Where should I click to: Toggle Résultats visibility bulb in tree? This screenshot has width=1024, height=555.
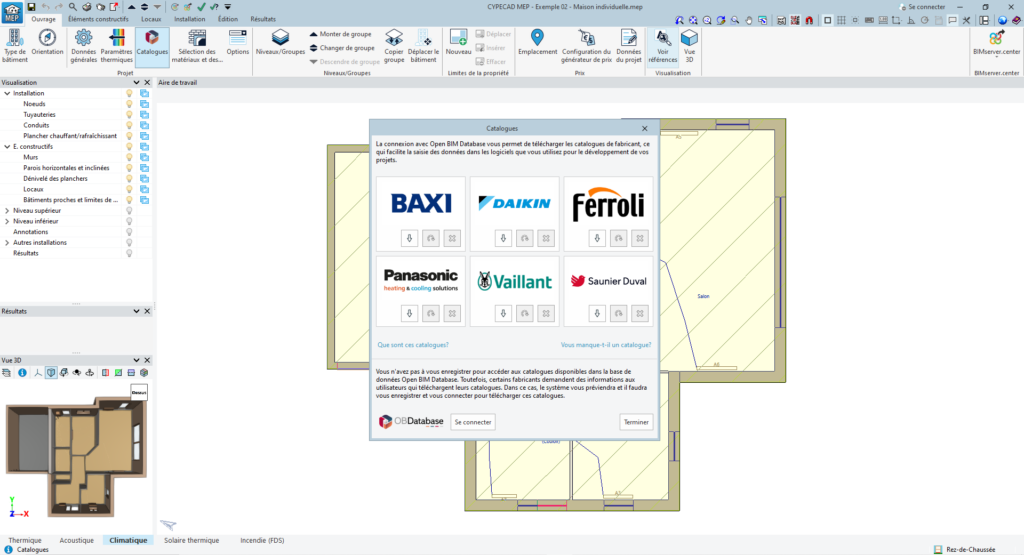click(x=129, y=253)
